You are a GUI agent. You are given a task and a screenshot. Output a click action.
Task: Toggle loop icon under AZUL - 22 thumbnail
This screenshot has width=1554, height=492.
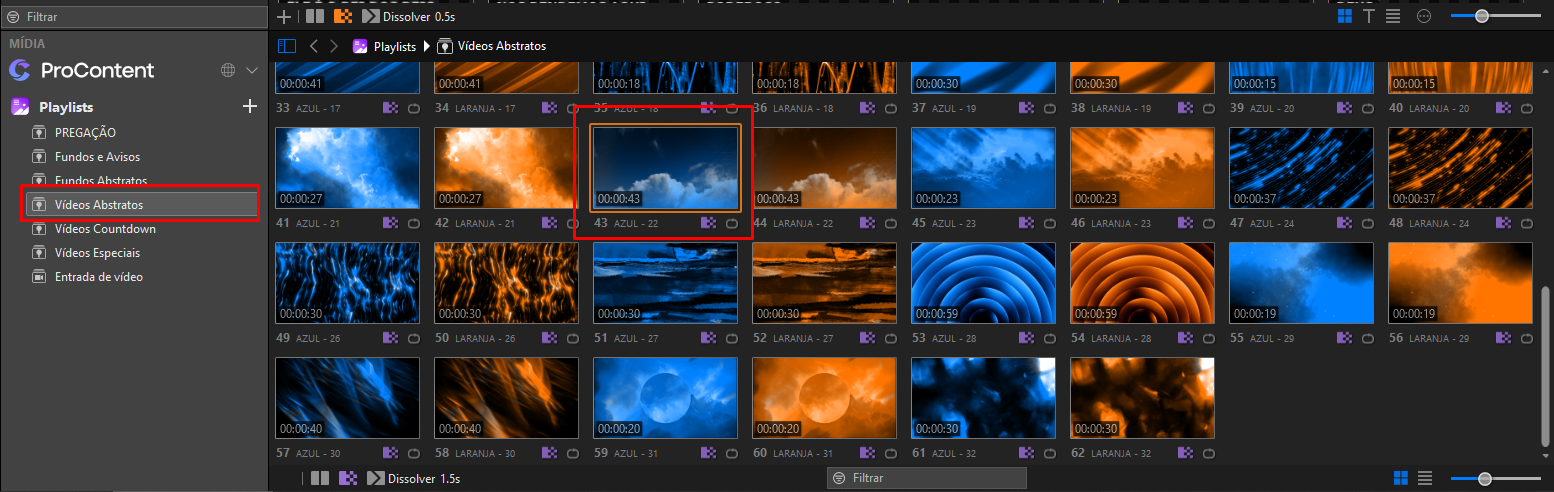click(x=731, y=224)
